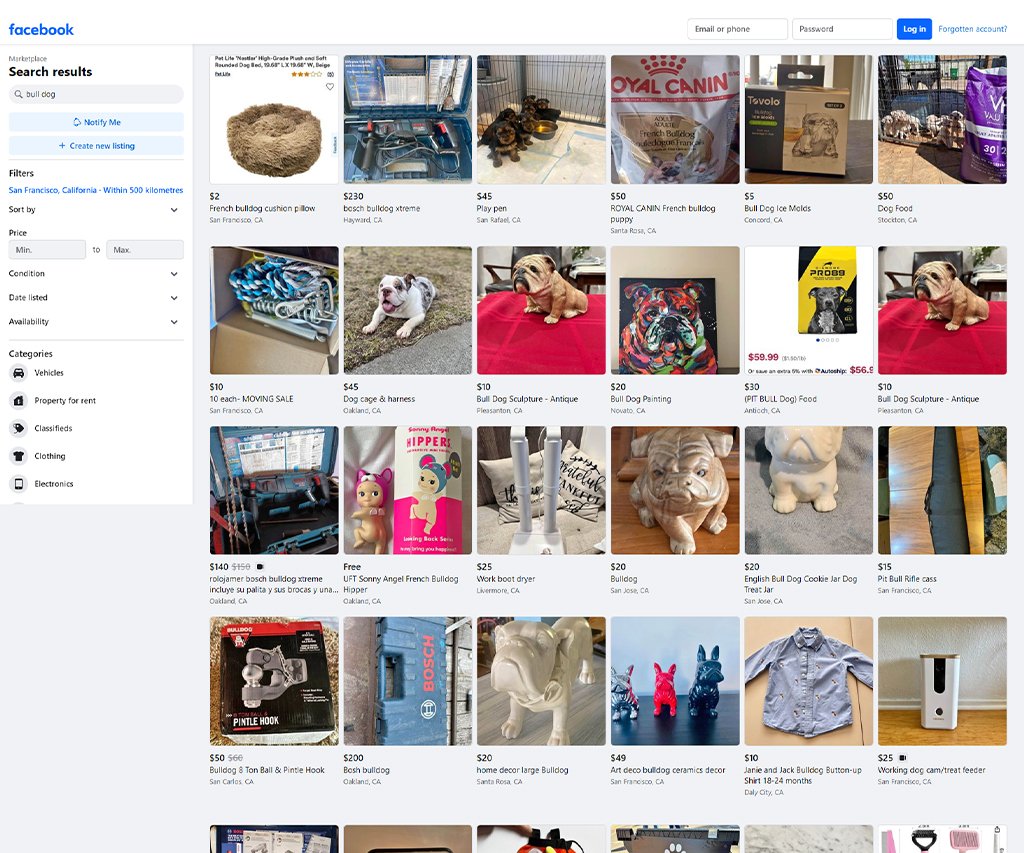Open Bull Dog Painting listing image

coord(675,310)
